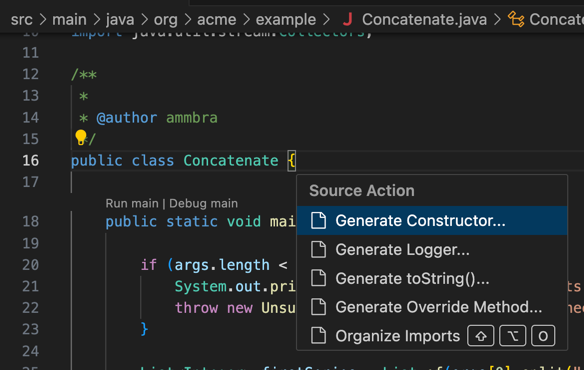Click the Organize Imports document icon
Image resolution: width=584 pixels, height=370 pixels.
pyautogui.click(x=318, y=336)
